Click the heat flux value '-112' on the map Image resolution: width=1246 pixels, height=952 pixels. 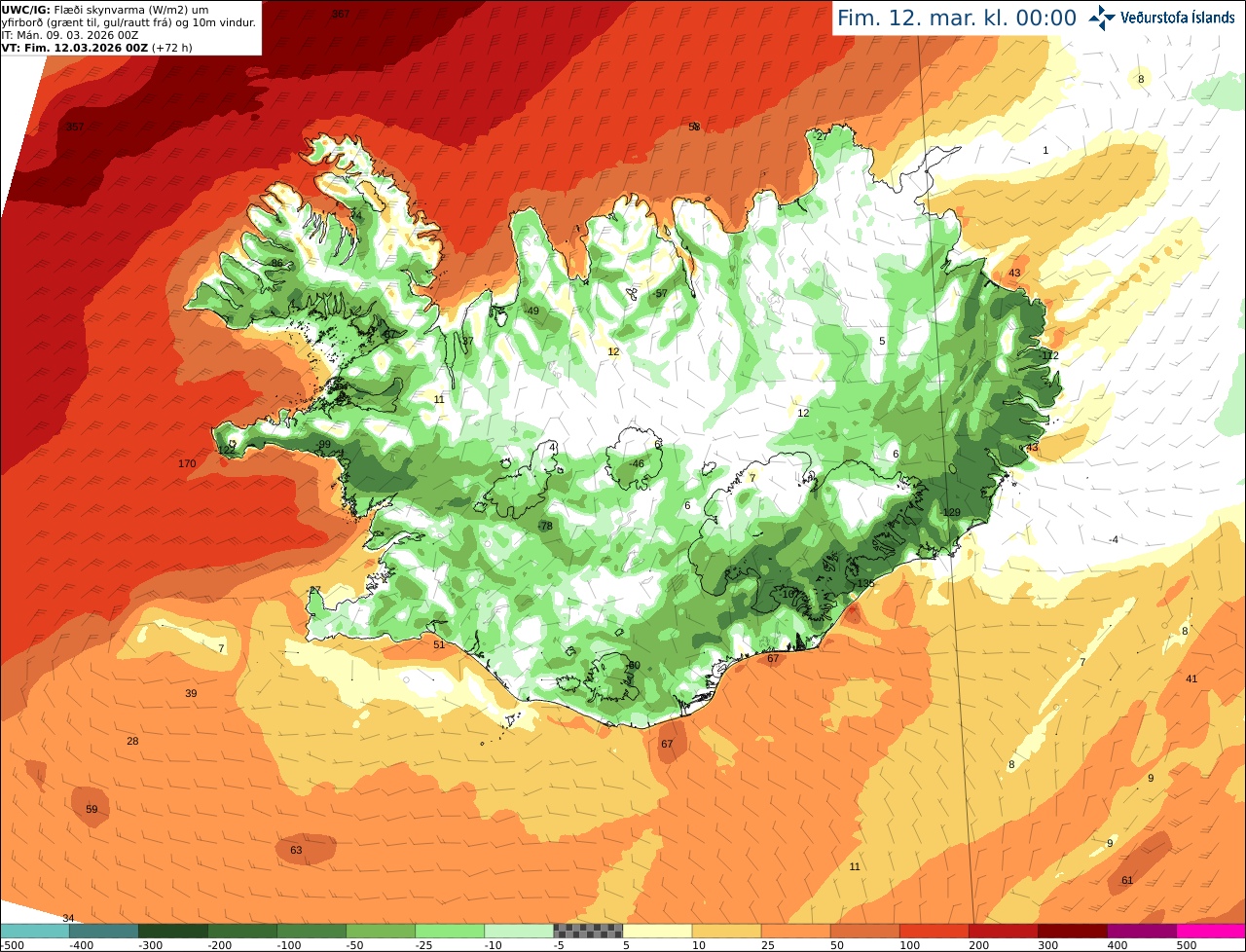pos(1047,356)
